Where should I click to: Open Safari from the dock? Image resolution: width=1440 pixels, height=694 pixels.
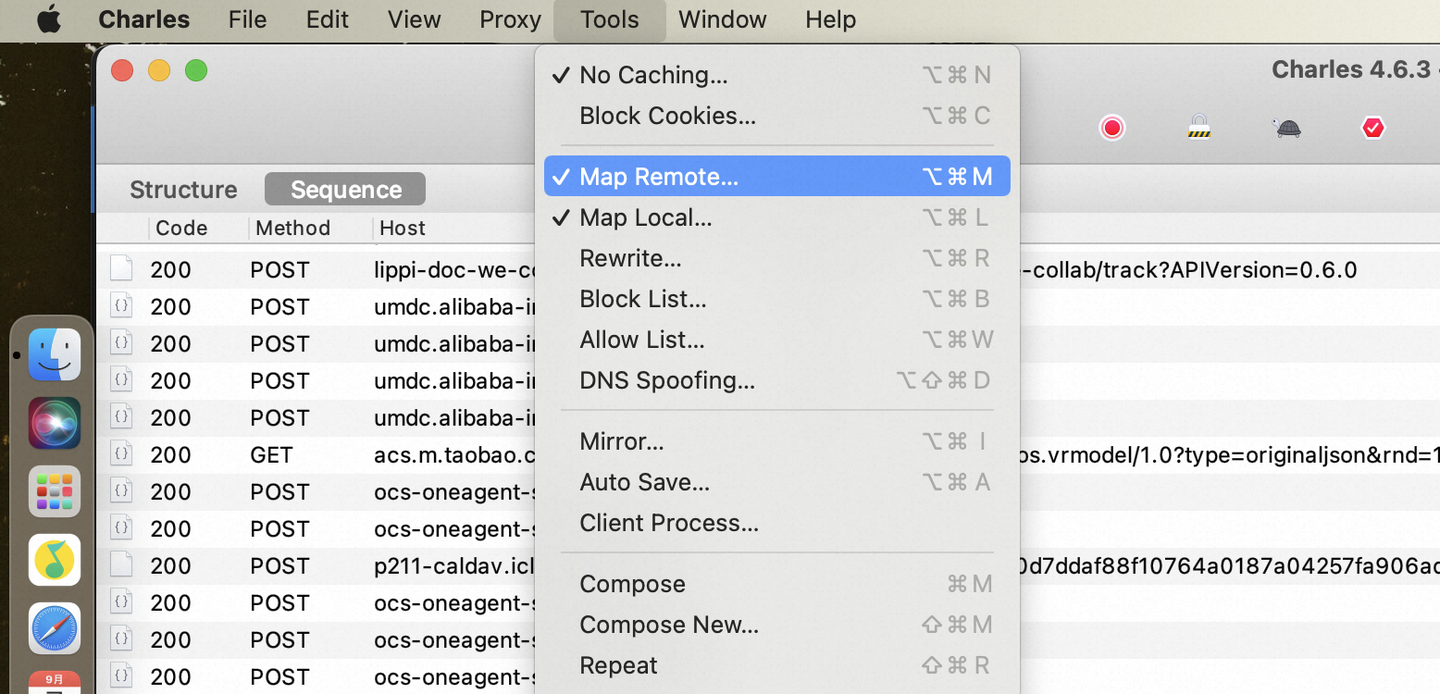pos(54,628)
